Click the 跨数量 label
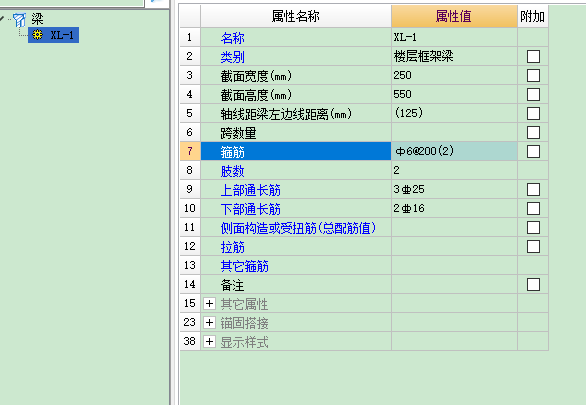Screen dimensions: 586x405 point(238,133)
